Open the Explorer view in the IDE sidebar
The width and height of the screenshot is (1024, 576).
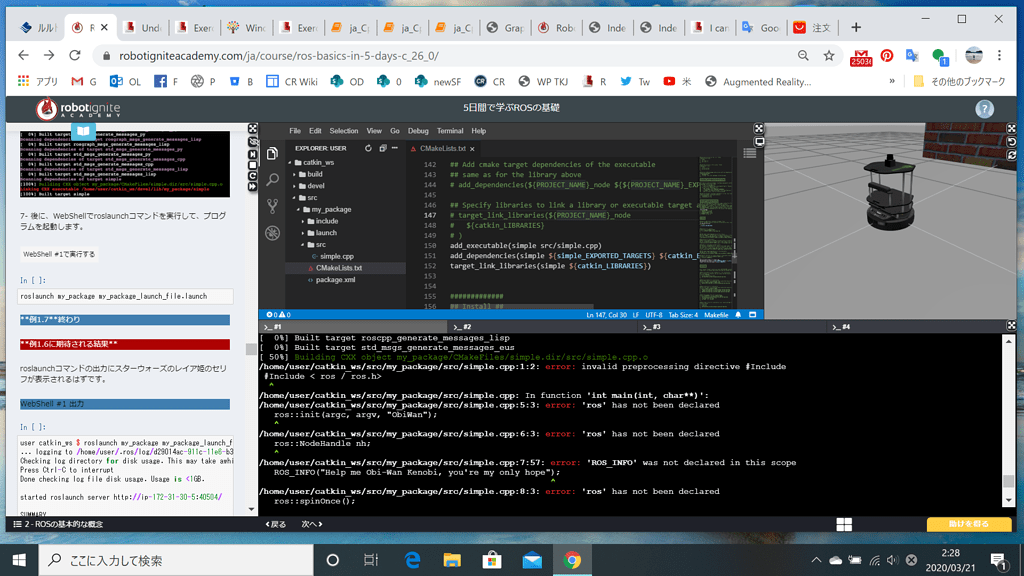[273, 154]
